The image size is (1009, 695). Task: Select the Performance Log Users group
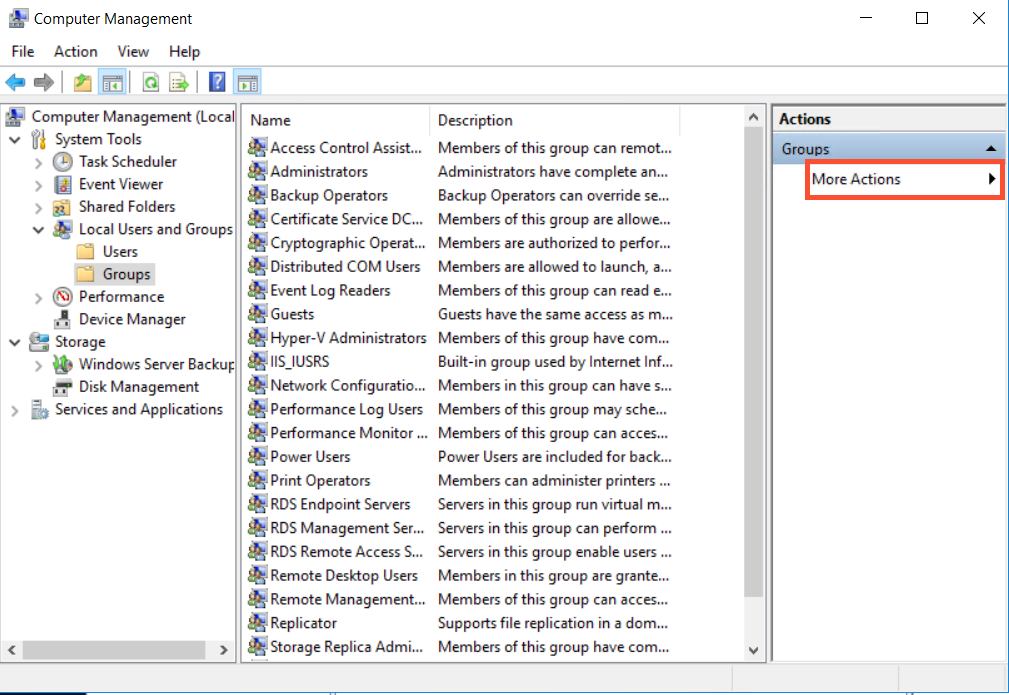[x=346, y=409]
